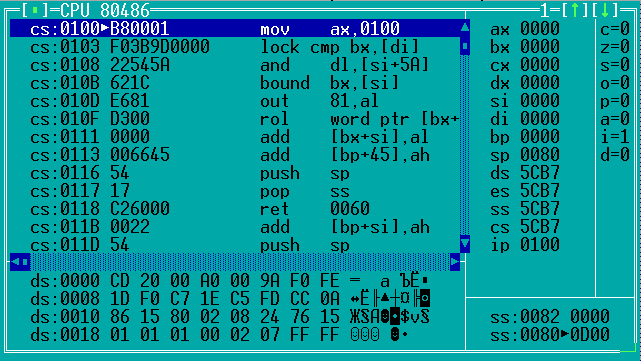Click the green up-arrow zoom icon
This screenshot has height=361, width=641.
point(575,10)
